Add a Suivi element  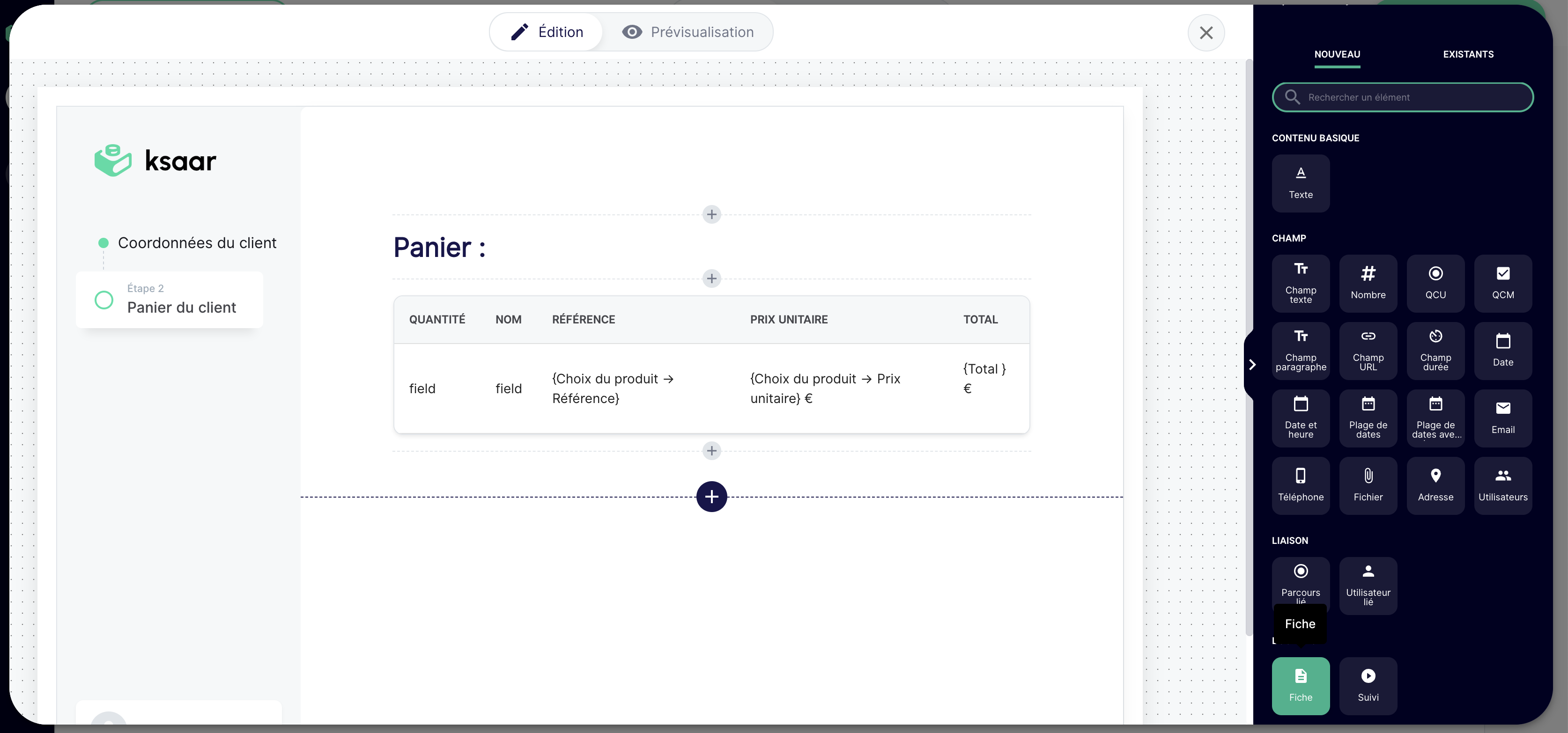point(1368,686)
